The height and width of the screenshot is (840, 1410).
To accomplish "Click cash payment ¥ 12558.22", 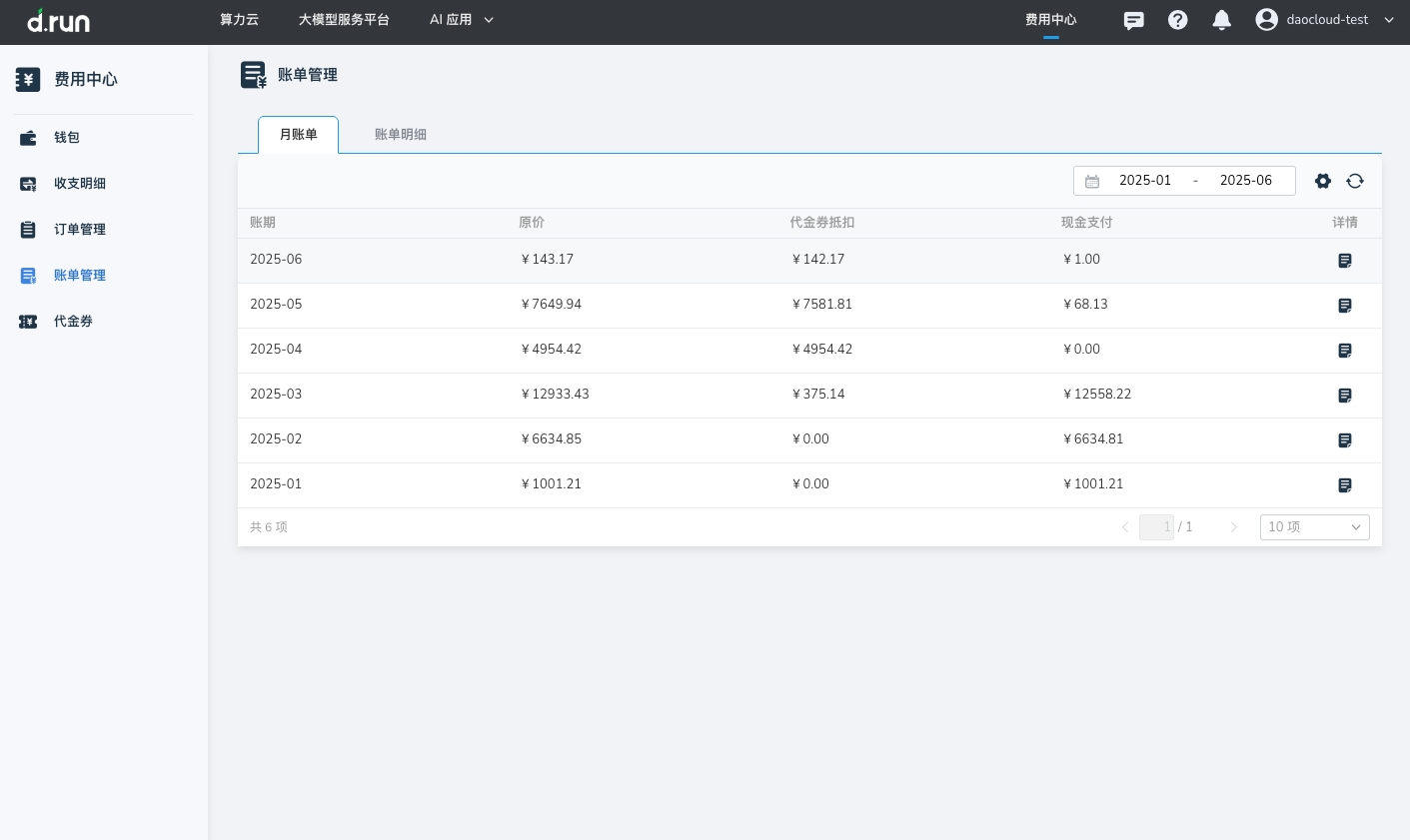I will coord(1097,395).
